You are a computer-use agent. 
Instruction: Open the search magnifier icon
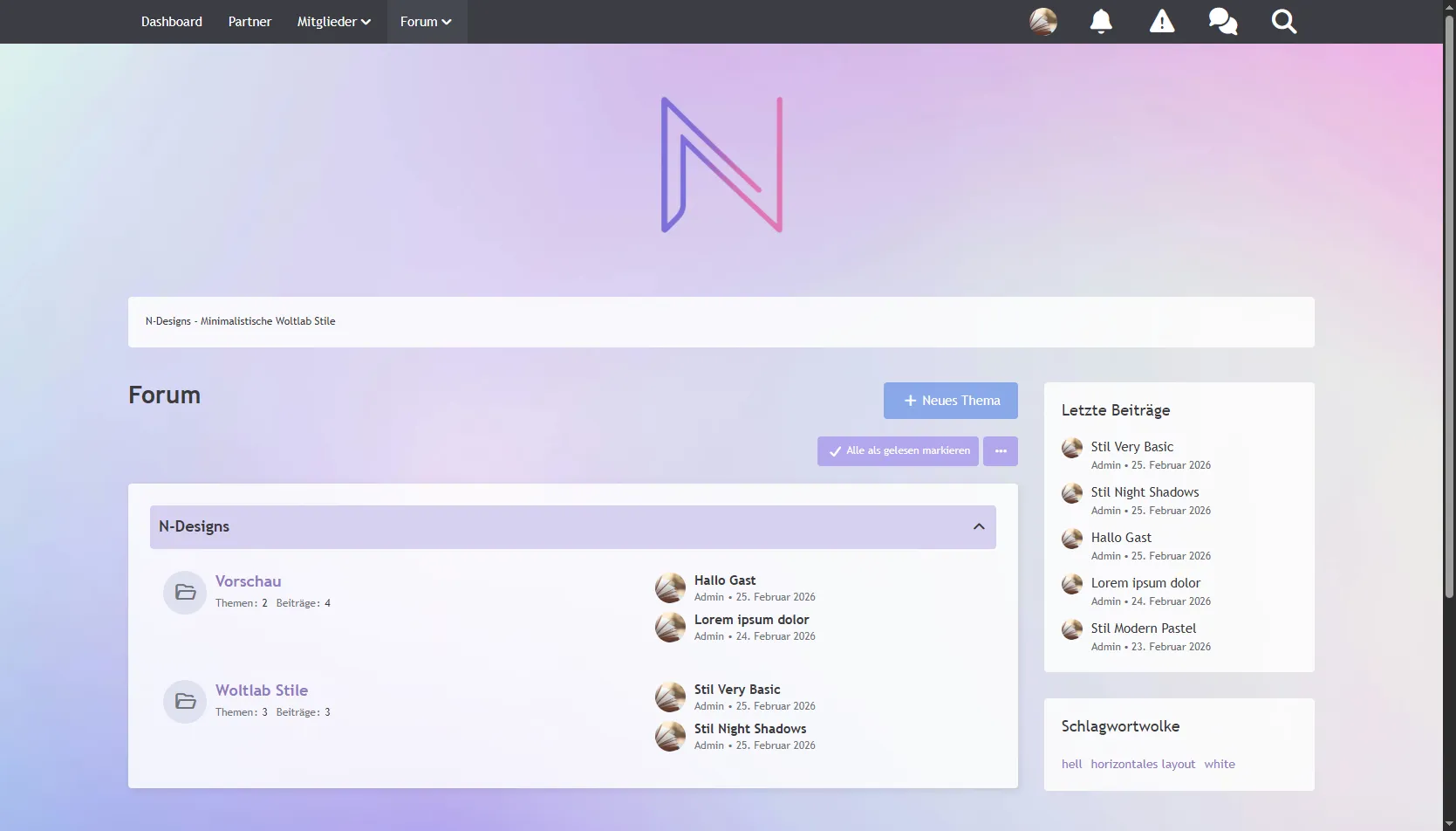(x=1283, y=21)
